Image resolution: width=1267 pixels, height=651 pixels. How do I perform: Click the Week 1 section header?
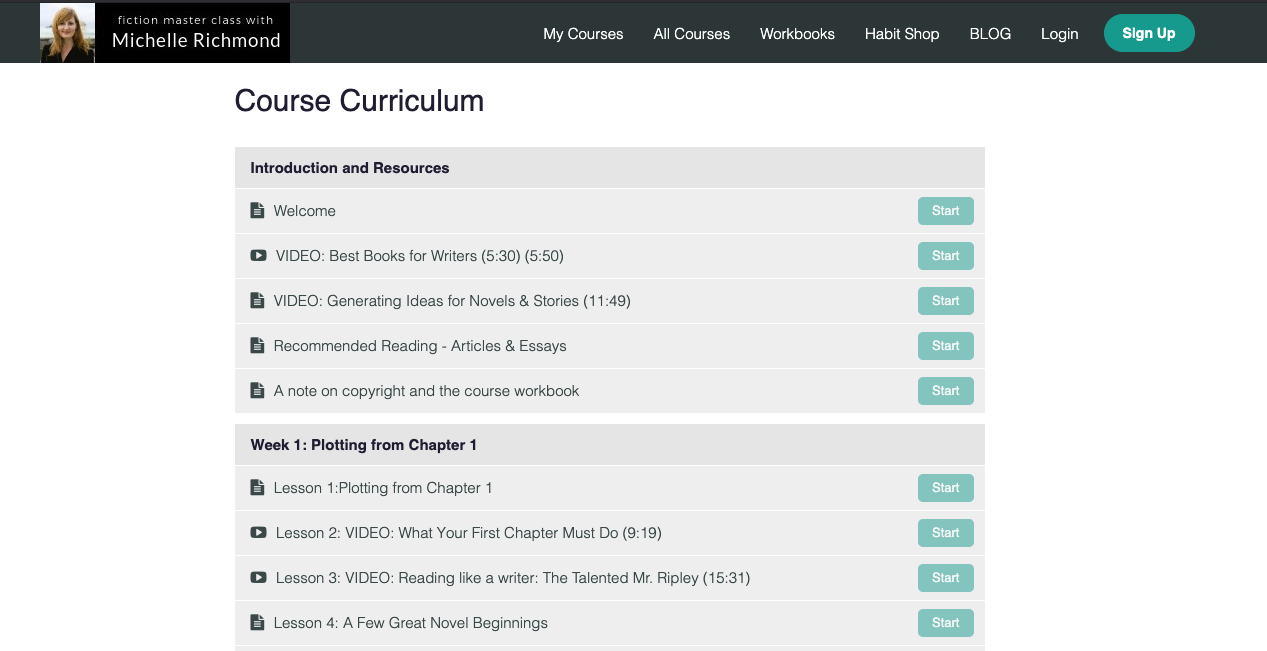(363, 444)
